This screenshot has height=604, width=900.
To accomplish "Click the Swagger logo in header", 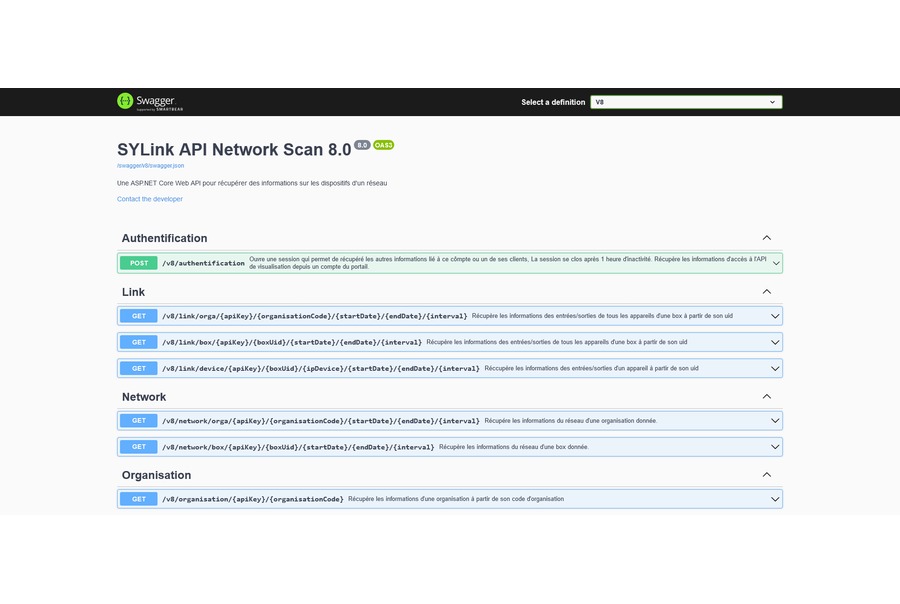I will [x=150, y=102].
